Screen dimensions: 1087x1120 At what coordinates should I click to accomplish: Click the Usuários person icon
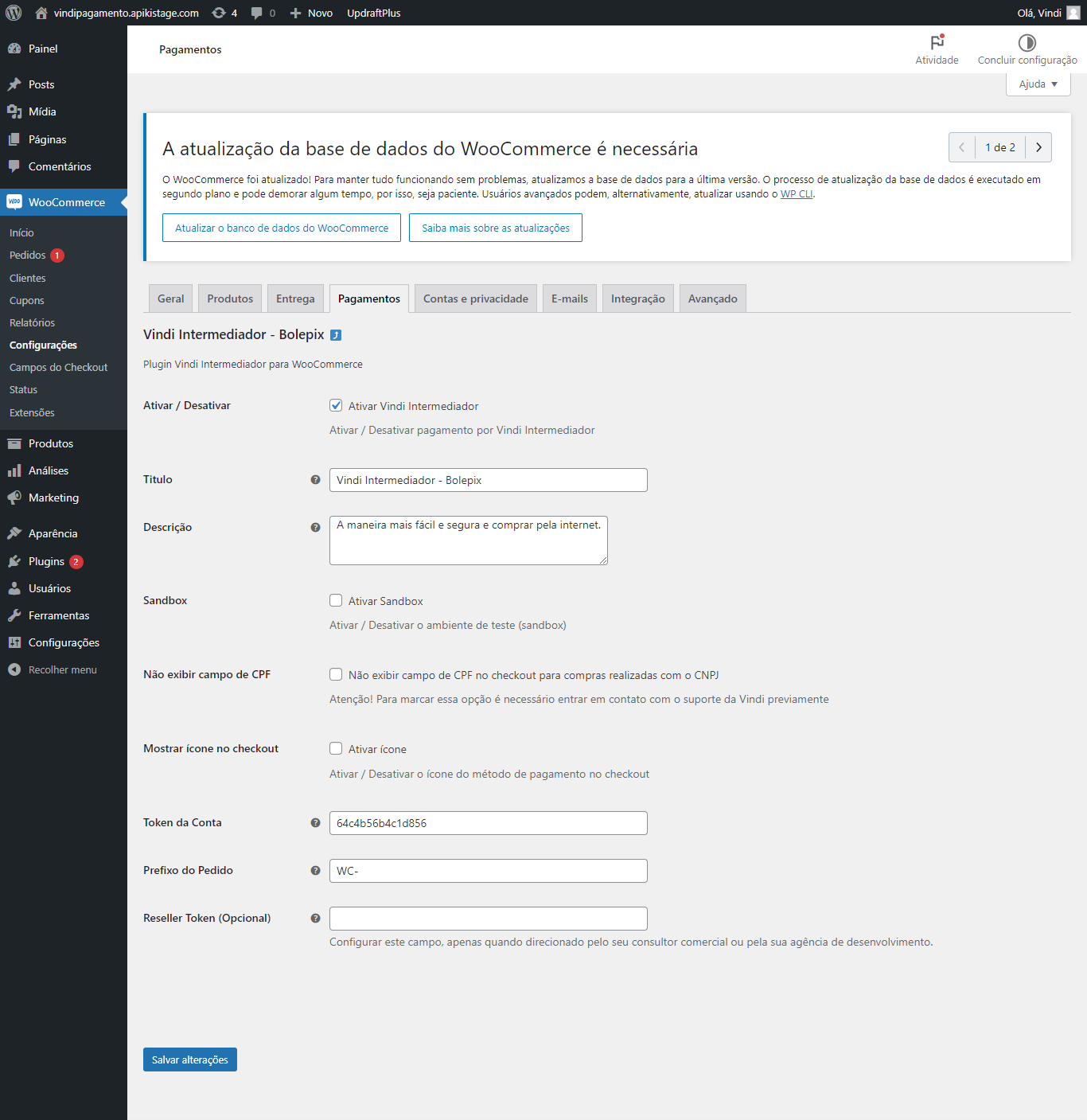click(x=14, y=588)
